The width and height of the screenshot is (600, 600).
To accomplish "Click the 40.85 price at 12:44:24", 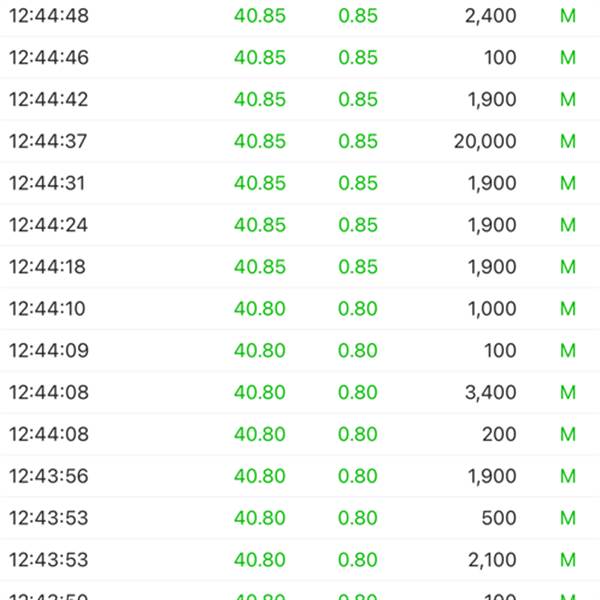I will 260,225.
